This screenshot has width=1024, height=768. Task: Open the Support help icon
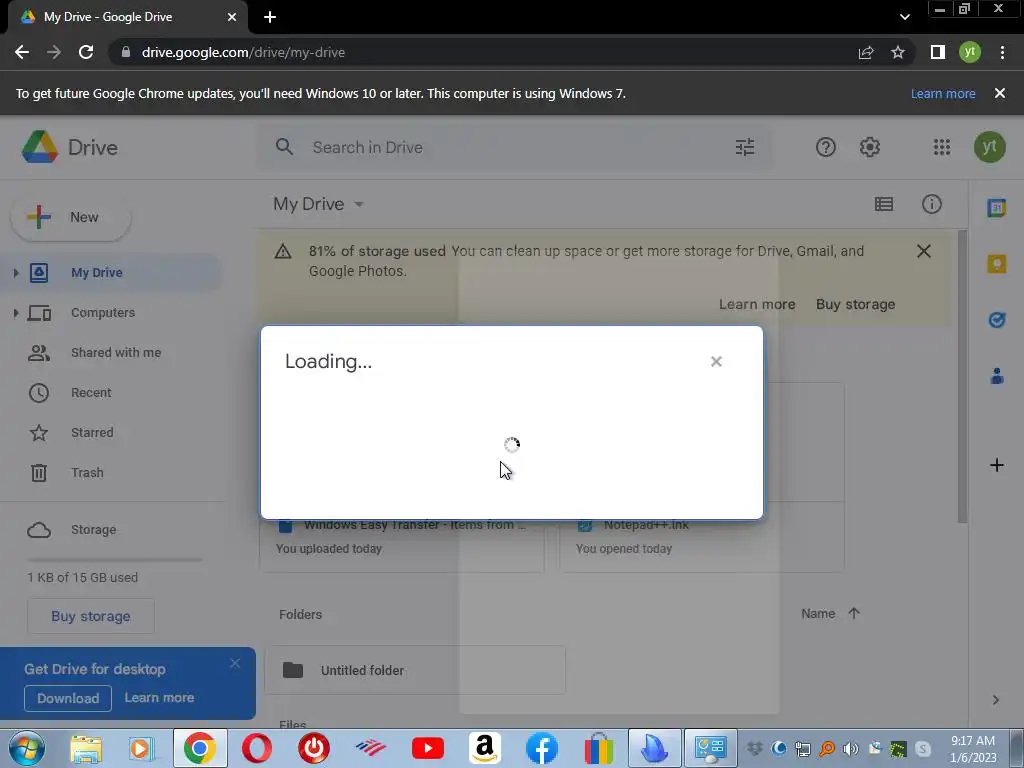pos(825,147)
